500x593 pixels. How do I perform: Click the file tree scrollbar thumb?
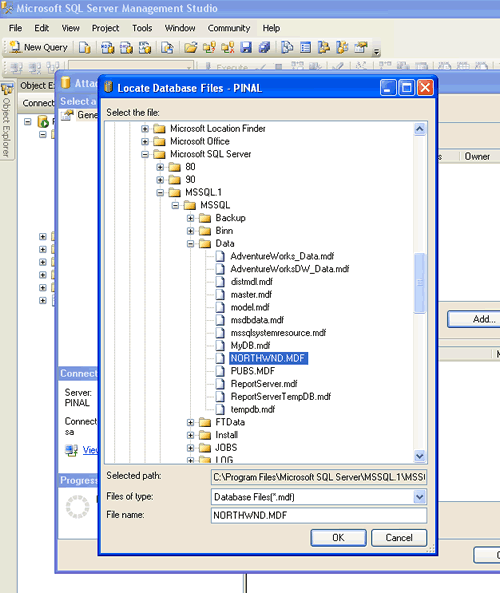click(420, 283)
